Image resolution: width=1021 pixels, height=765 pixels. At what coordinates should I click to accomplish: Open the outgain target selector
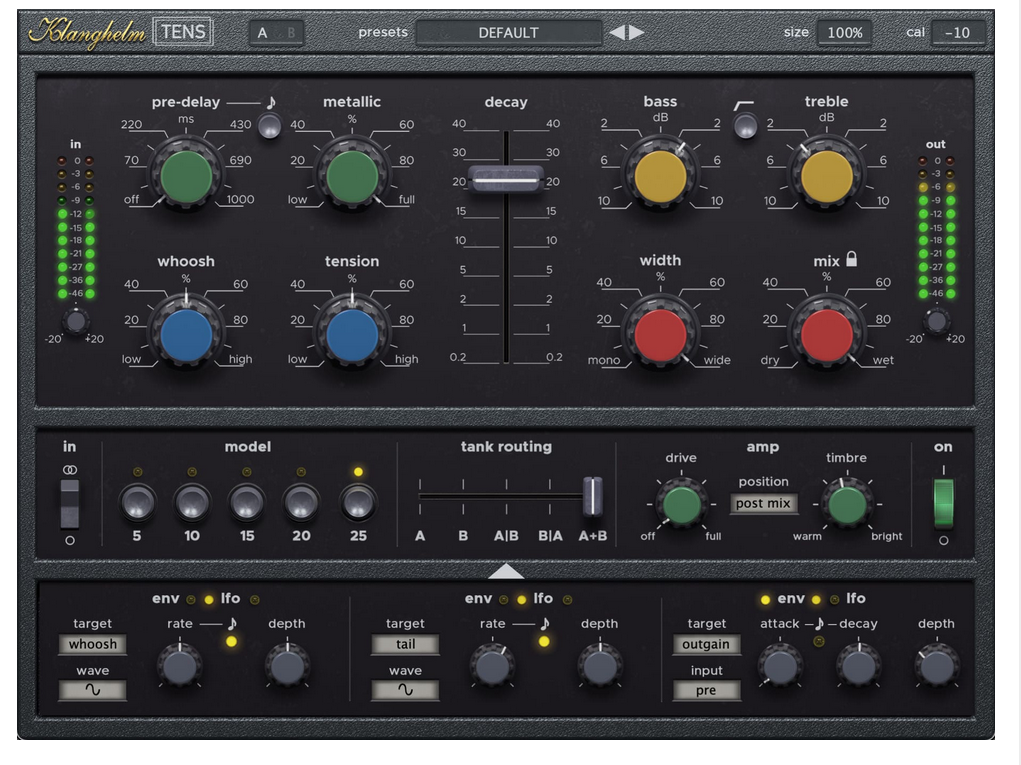click(706, 644)
